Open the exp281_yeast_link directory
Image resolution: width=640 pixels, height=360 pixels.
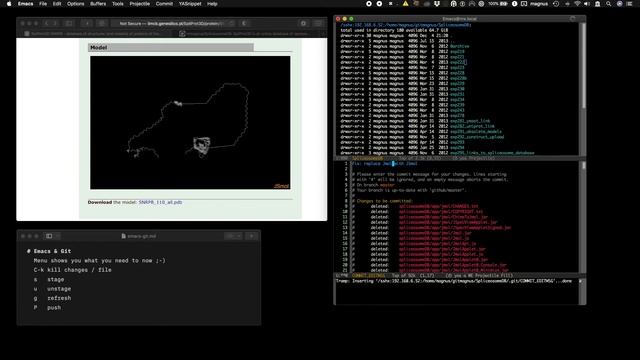click(470, 121)
